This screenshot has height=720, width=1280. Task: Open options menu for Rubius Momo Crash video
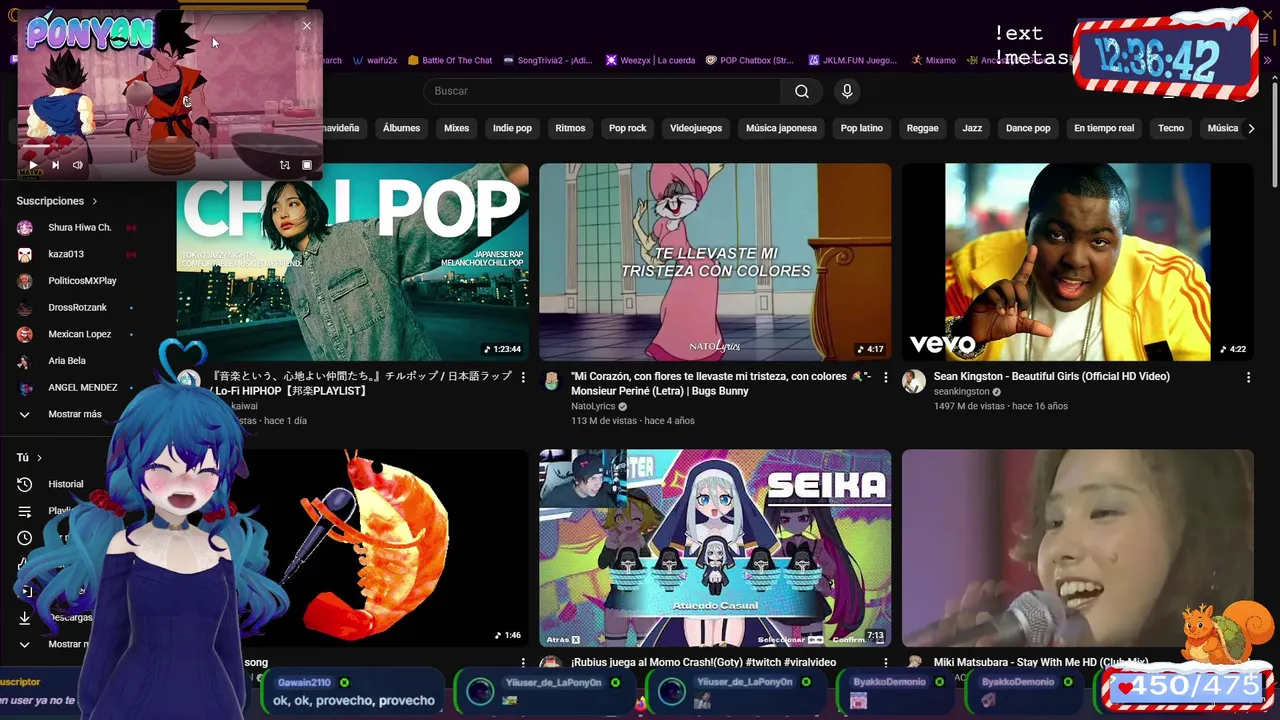(x=885, y=662)
